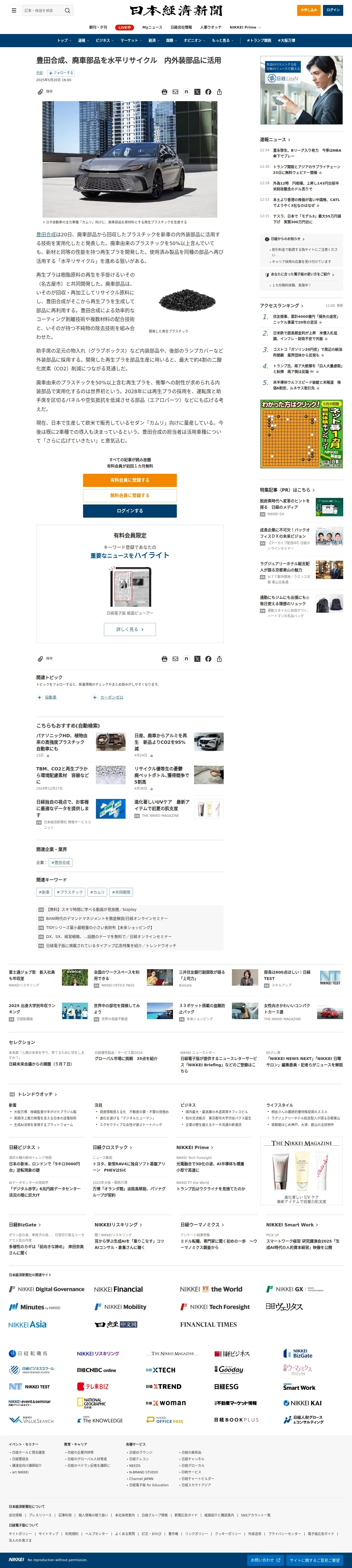Click the top print icon below the headline
Viewport: 352px width, 1568px height.
(164, 92)
